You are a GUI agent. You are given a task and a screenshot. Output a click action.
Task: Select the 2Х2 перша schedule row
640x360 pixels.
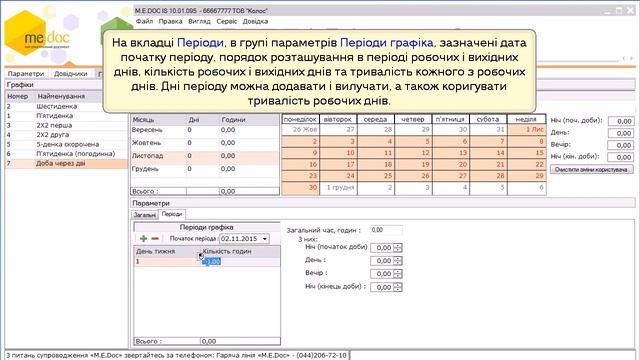67,125
